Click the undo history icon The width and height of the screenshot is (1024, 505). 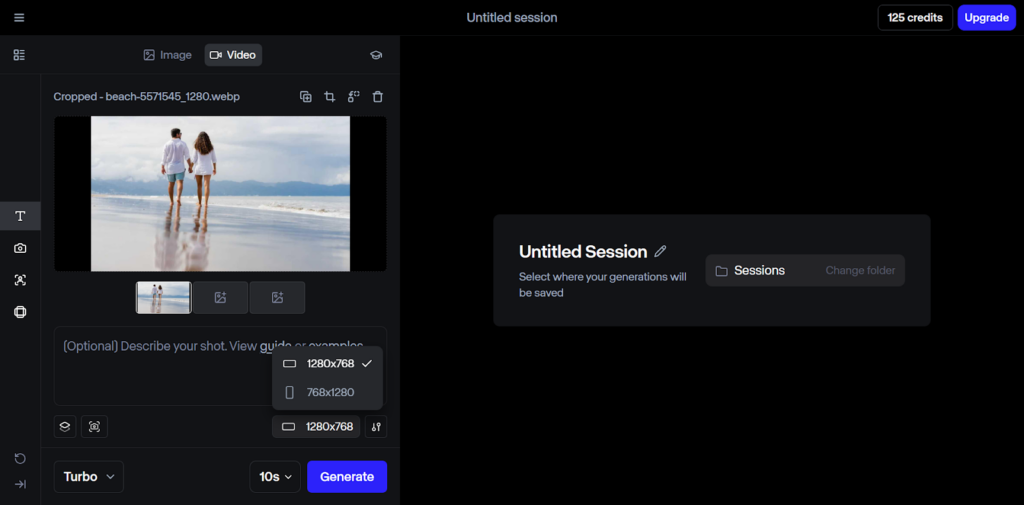[20, 459]
